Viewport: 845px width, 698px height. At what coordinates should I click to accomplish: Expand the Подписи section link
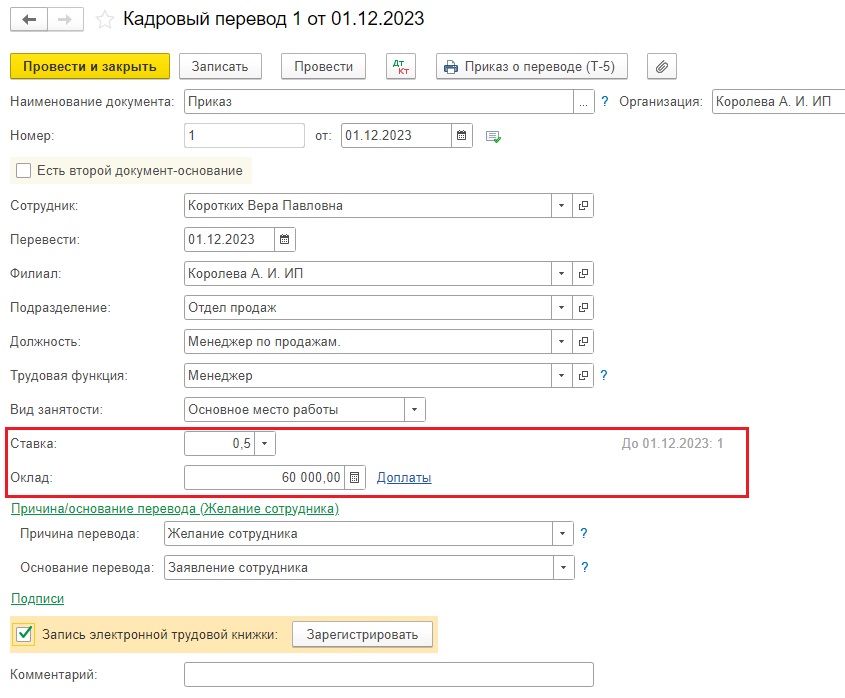[37, 598]
